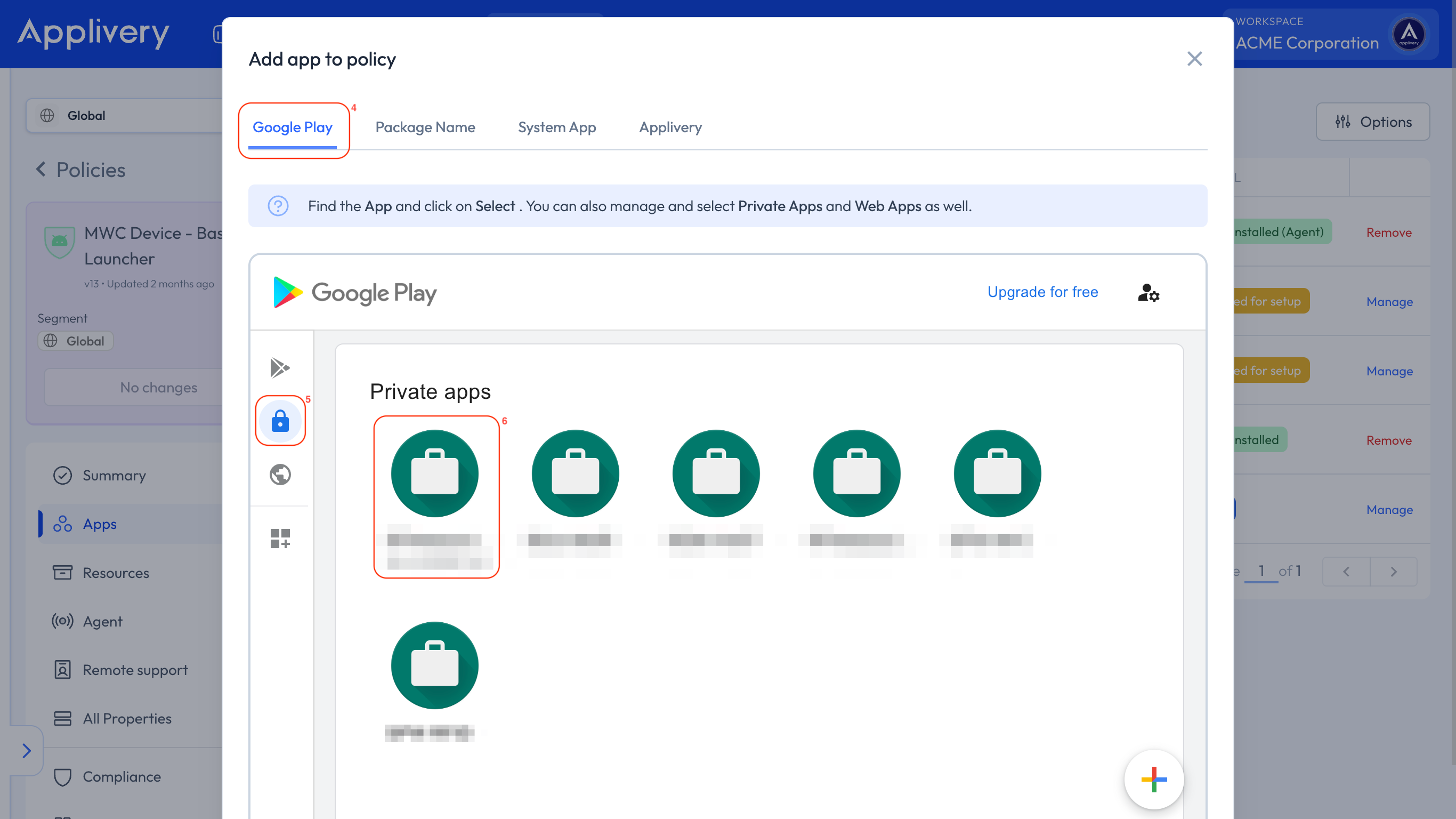Open the Options button

(1372, 122)
